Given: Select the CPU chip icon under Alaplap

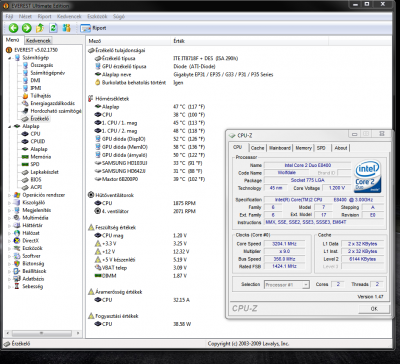Looking at the screenshot, I should 25,134.
